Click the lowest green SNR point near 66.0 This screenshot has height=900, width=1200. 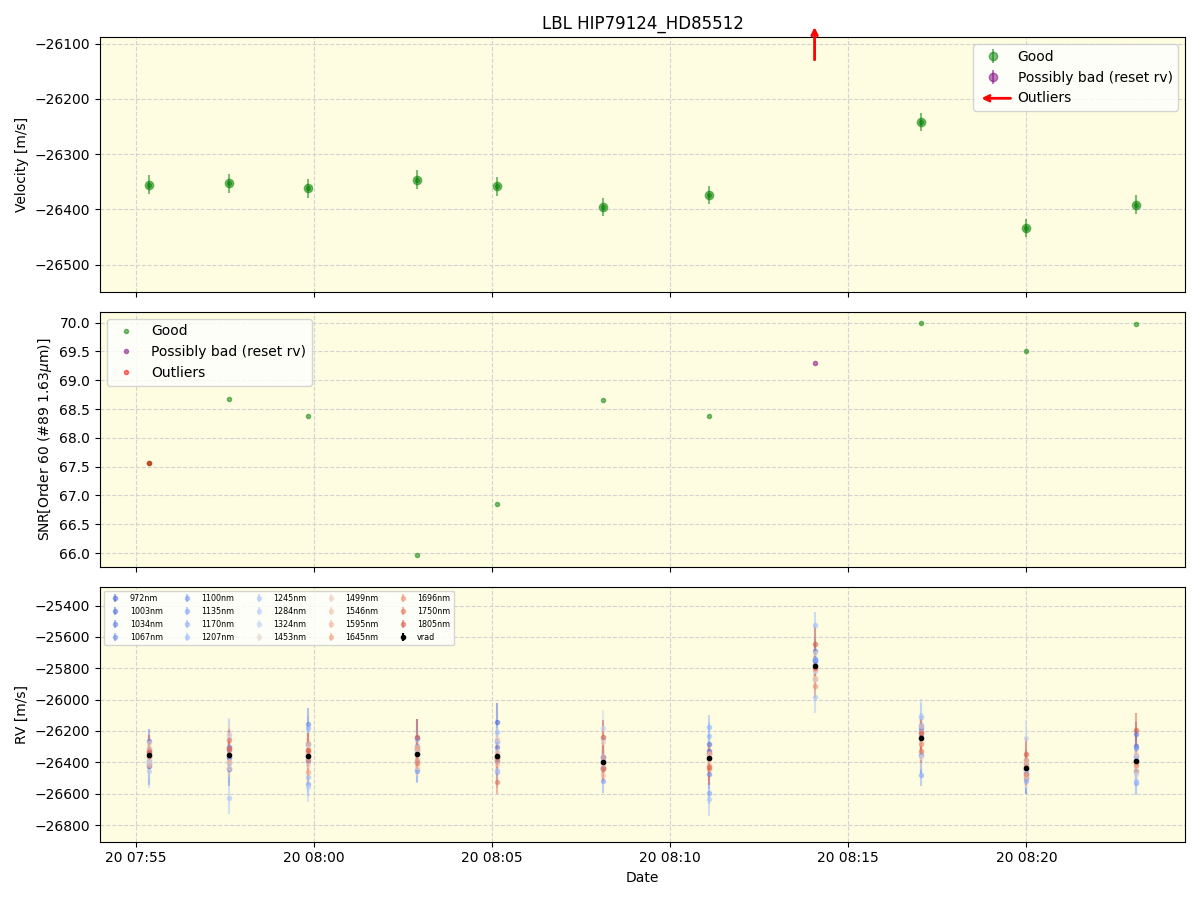pos(417,555)
